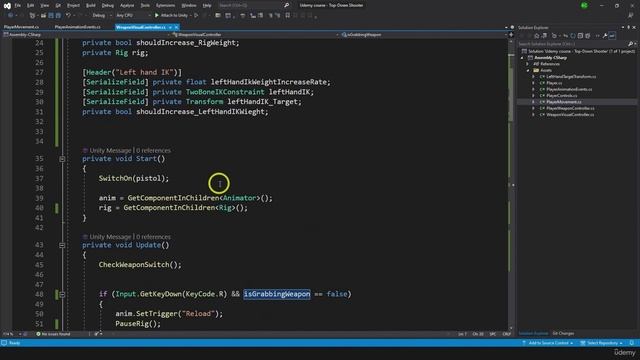Open Add to Source Control dropdown

pyautogui.click(x=547, y=343)
